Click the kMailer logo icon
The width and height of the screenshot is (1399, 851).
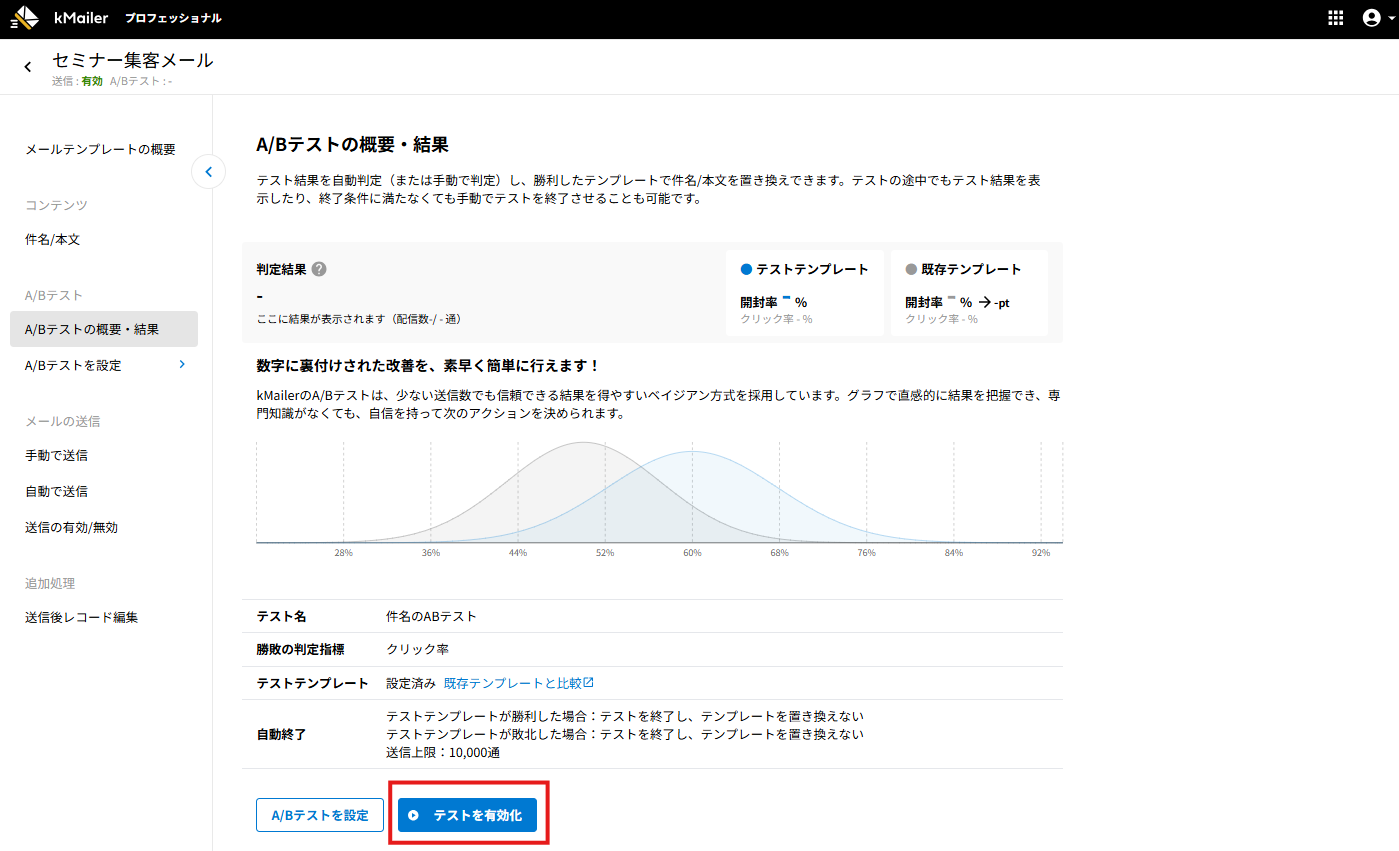(x=25, y=18)
